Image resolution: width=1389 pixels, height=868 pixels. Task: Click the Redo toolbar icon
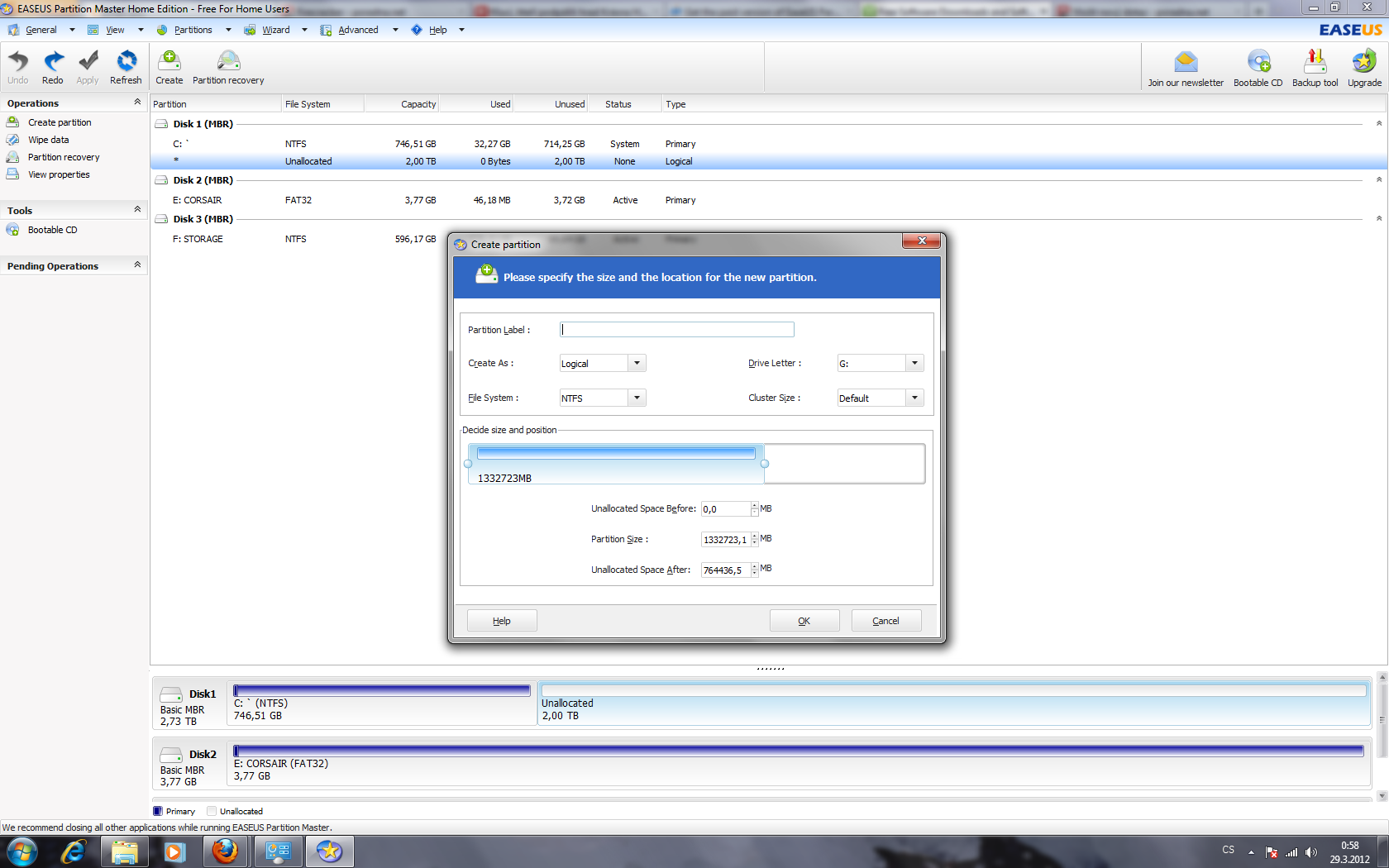coord(53,67)
